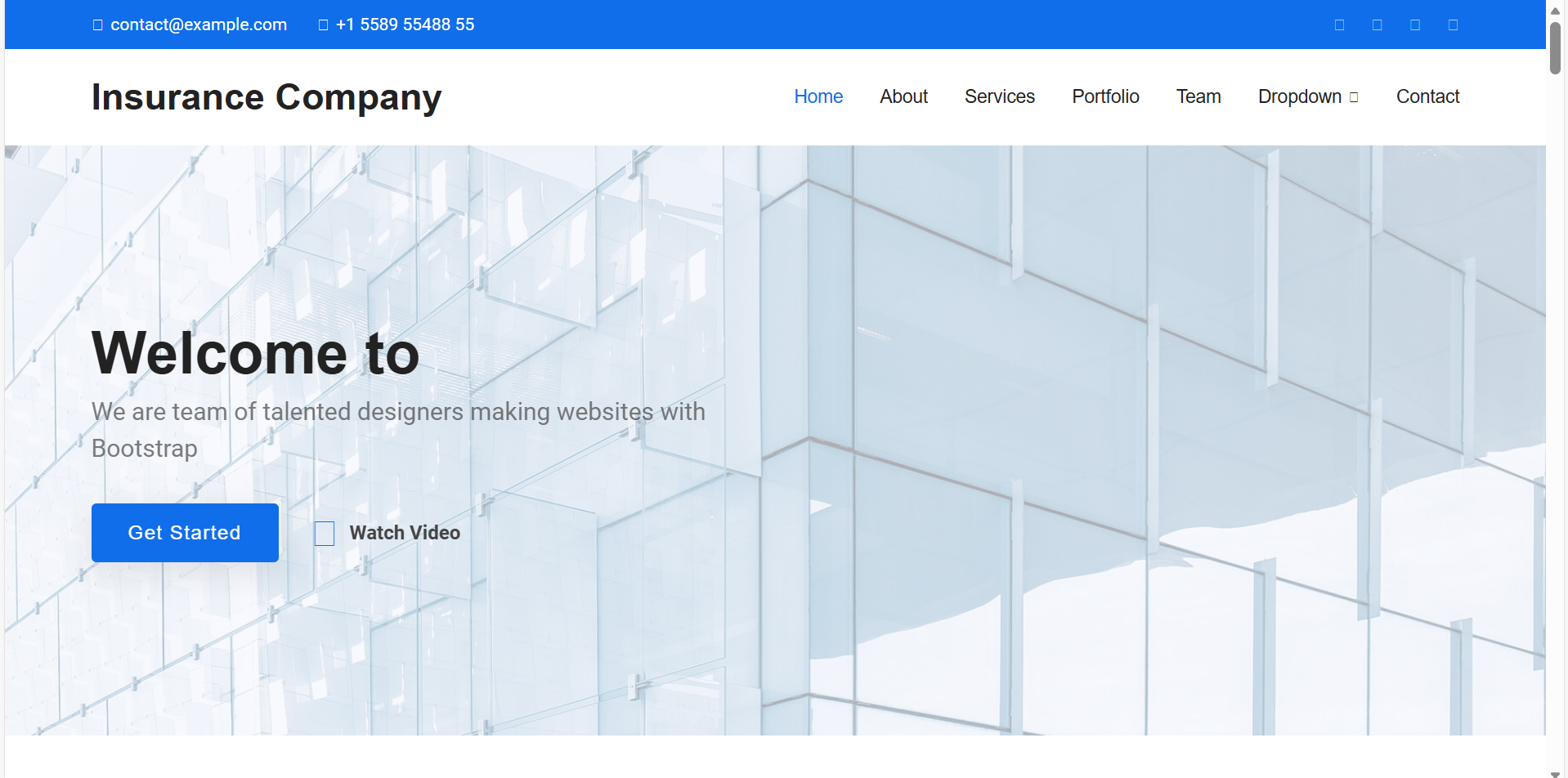Navigate to the Services section
The height and width of the screenshot is (778, 1568).
click(x=999, y=96)
